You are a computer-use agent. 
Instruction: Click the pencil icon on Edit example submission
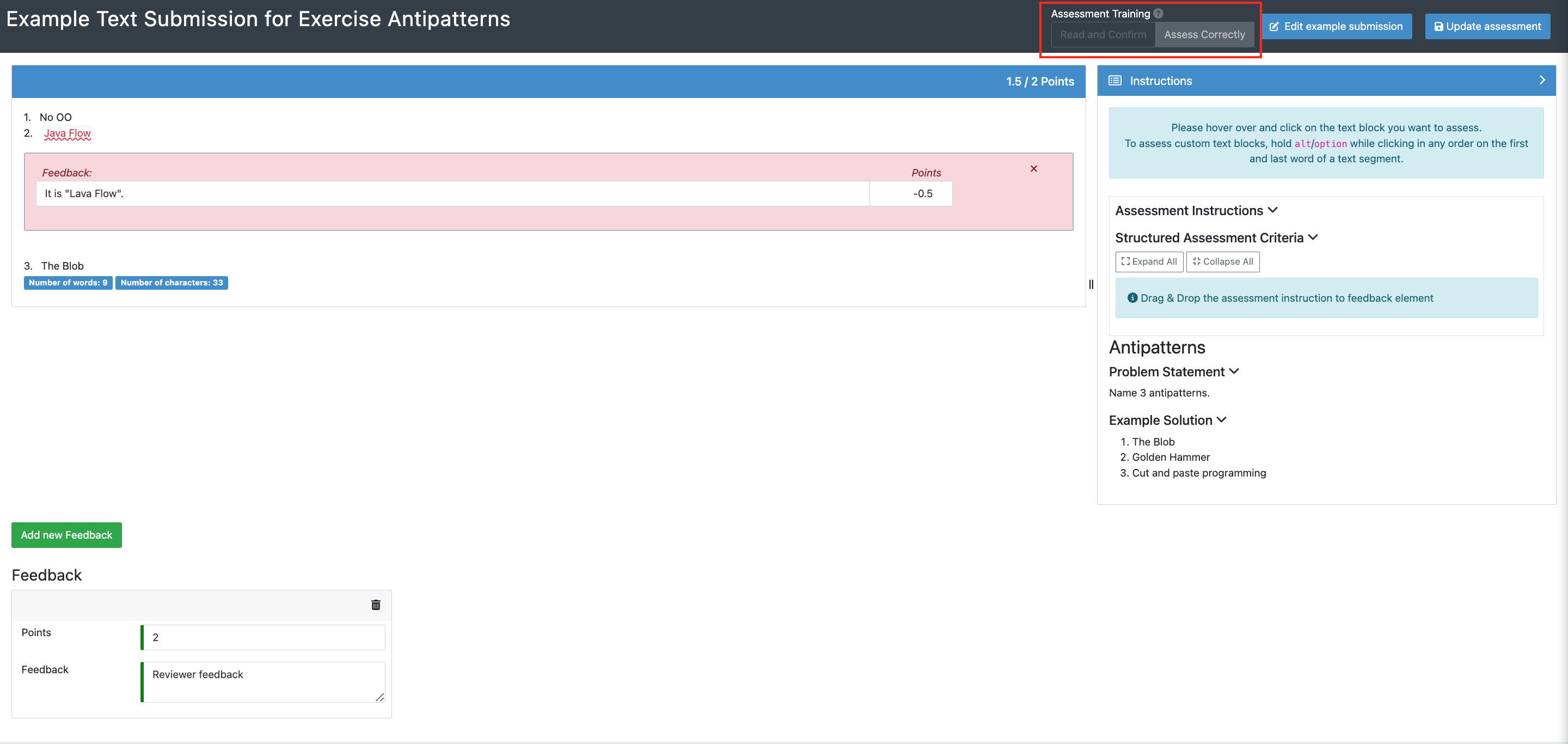tap(1275, 26)
